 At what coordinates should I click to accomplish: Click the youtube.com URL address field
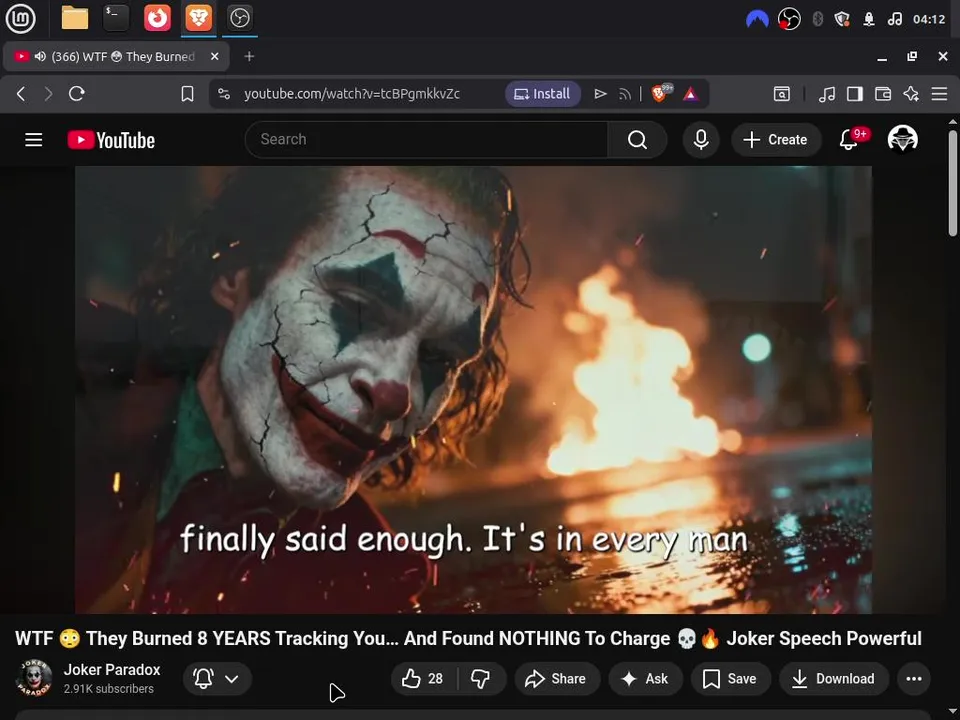pyautogui.click(x=352, y=94)
